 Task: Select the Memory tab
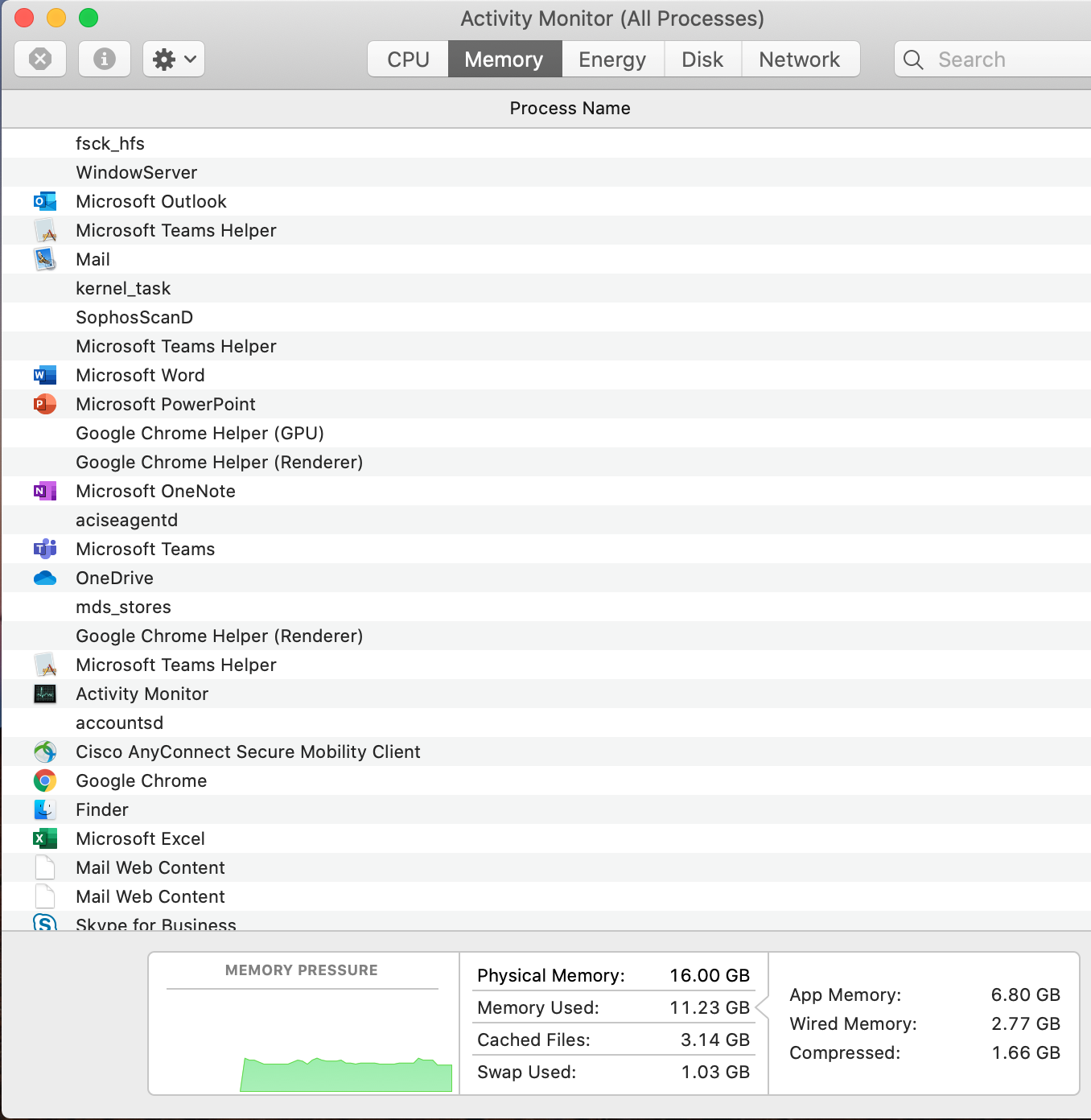pos(504,60)
